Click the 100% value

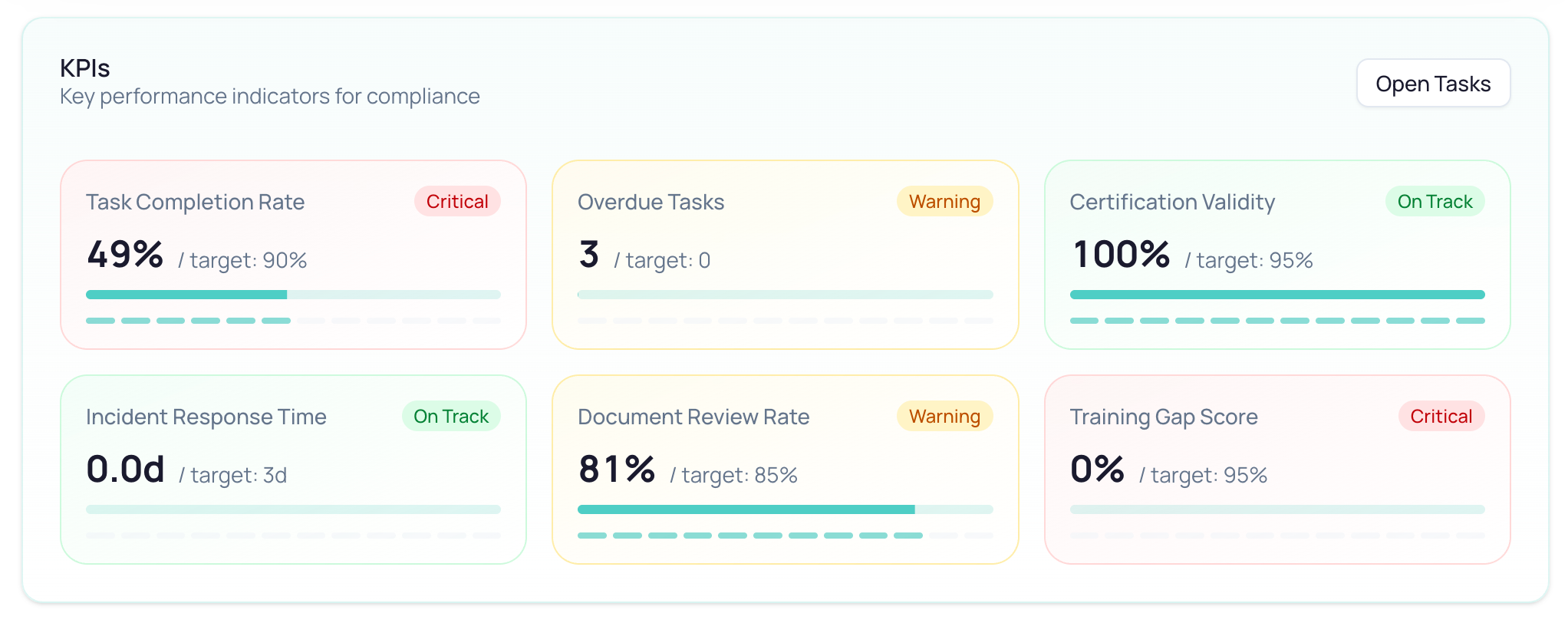(x=1121, y=255)
